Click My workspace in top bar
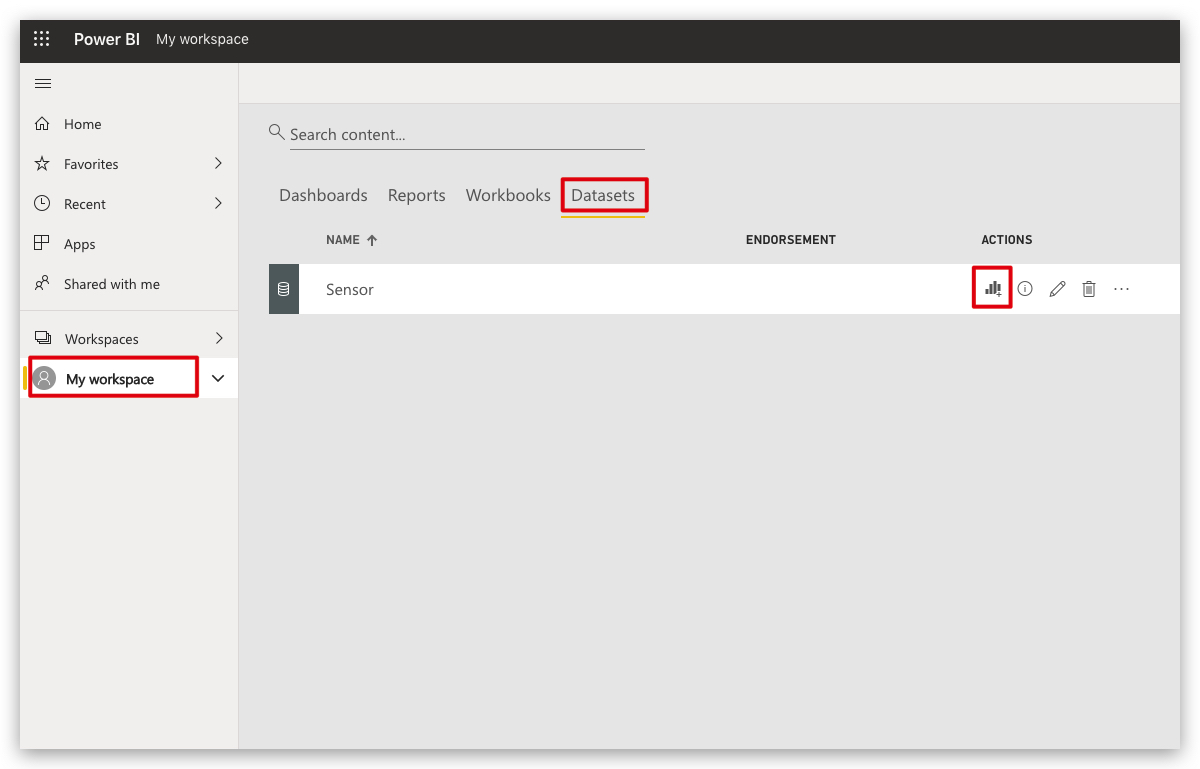The width and height of the screenshot is (1200, 769). coord(202,39)
